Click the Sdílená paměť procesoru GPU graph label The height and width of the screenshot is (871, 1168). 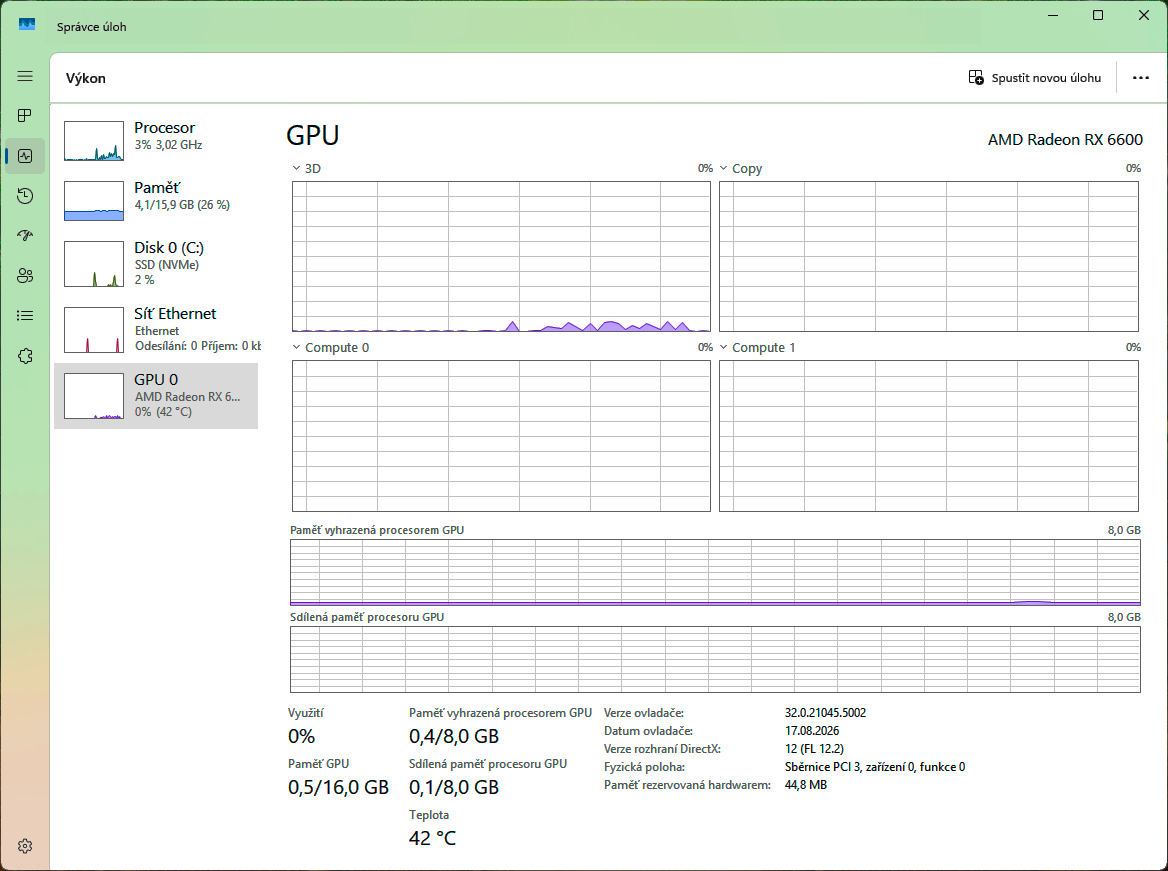(366, 617)
